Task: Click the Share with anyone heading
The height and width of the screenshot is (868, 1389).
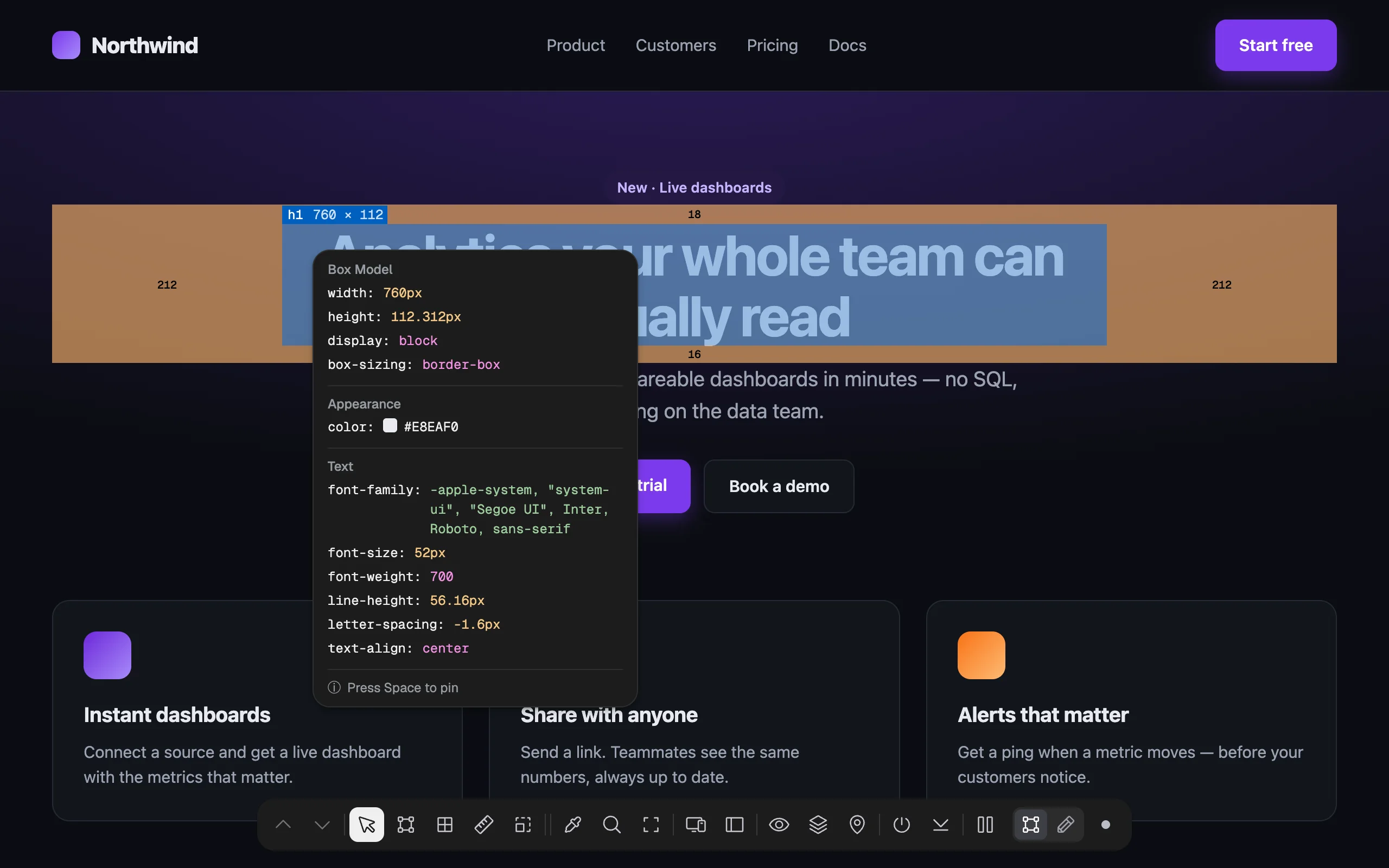Action: [x=609, y=714]
